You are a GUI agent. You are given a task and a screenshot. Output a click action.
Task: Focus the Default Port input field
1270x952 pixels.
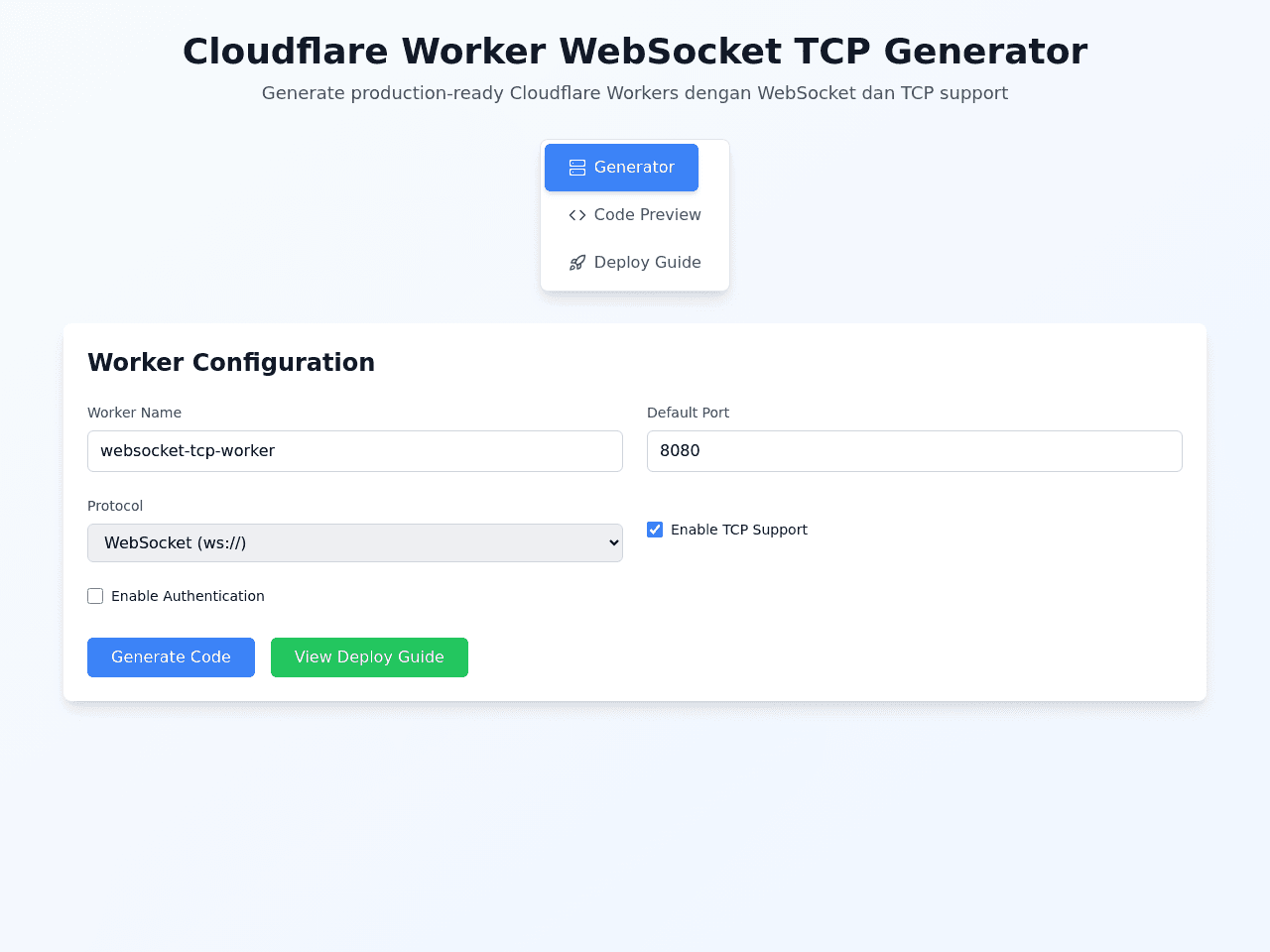915,451
